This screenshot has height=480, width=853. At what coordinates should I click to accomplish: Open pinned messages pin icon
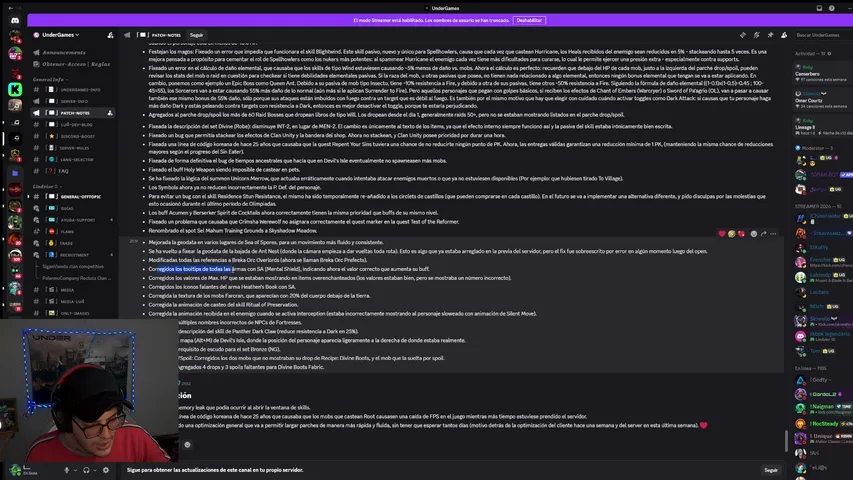click(x=770, y=35)
